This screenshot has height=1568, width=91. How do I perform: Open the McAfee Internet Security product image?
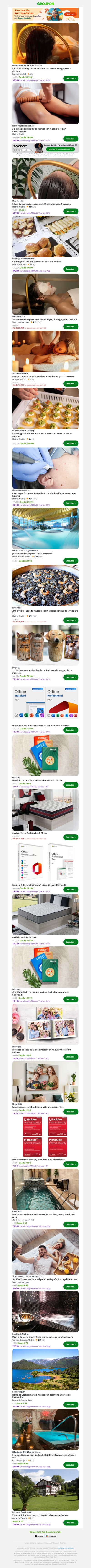(45, 1136)
